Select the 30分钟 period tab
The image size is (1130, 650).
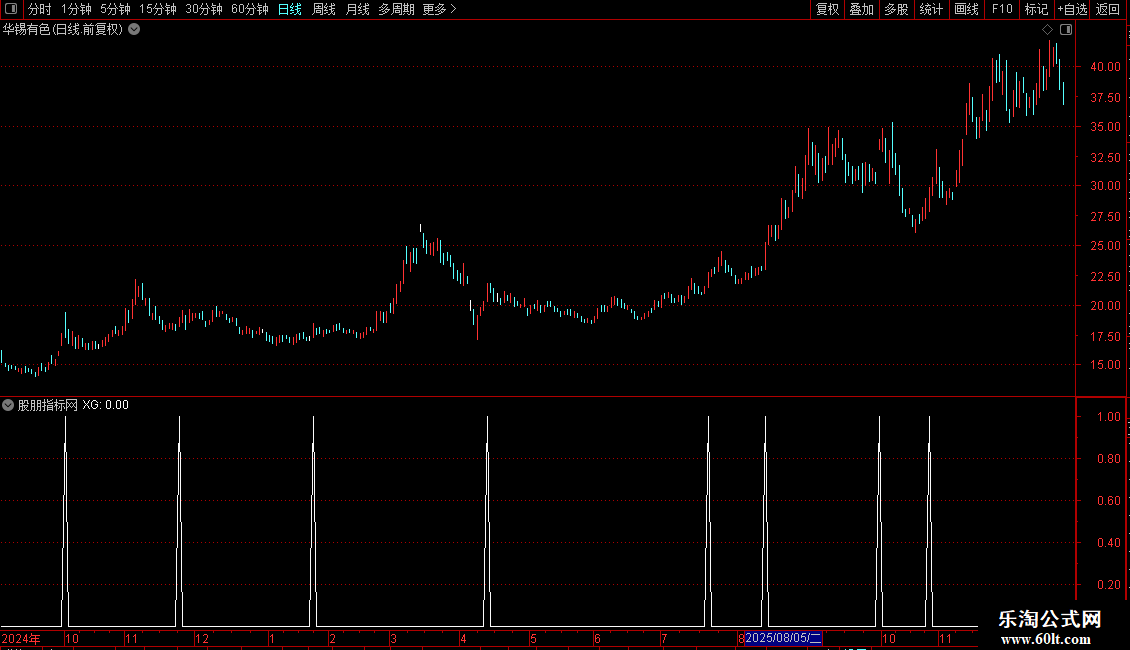[203, 9]
